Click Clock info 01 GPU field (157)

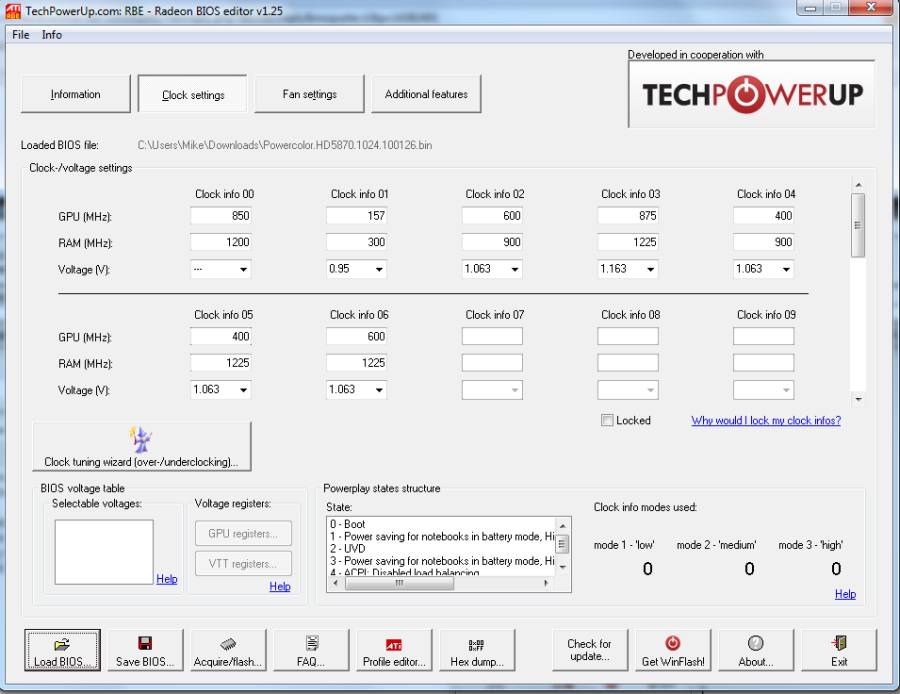(356, 216)
